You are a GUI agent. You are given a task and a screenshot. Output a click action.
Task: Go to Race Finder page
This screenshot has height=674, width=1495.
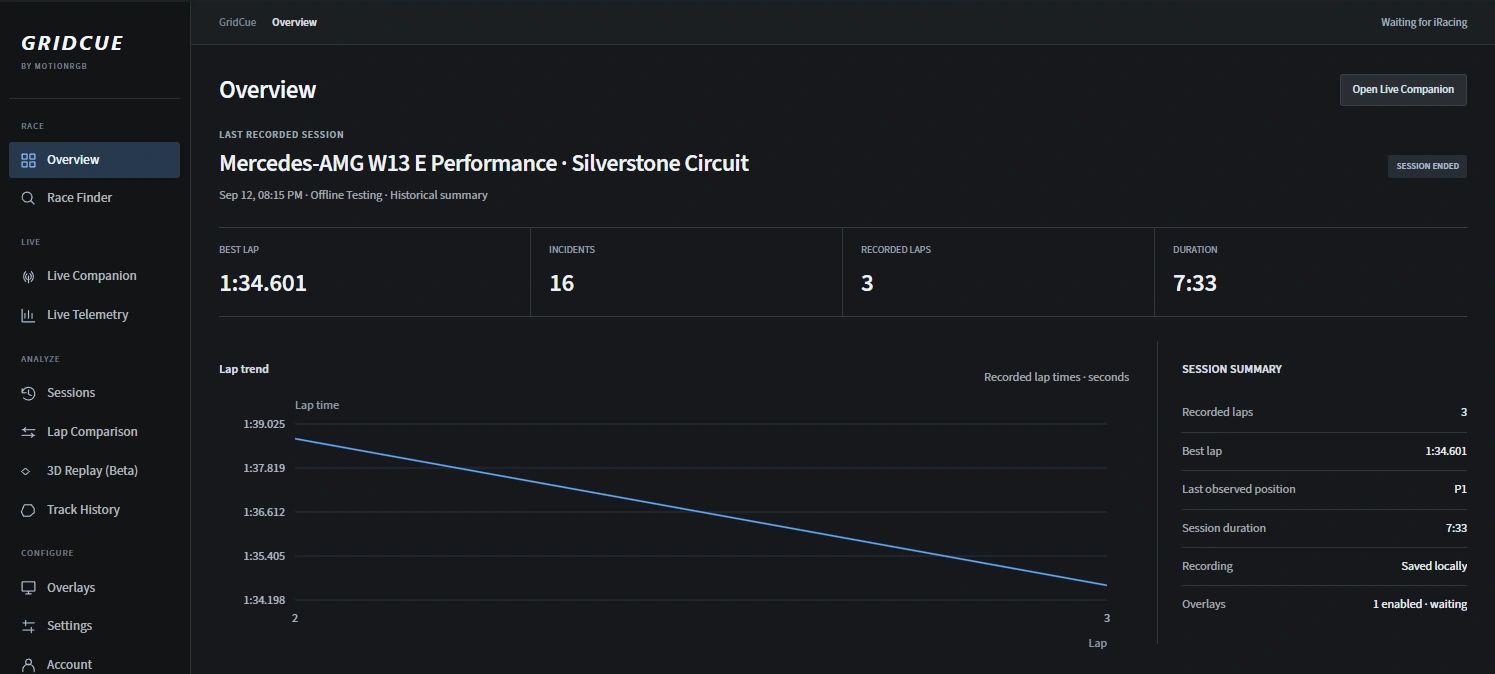point(95,198)
